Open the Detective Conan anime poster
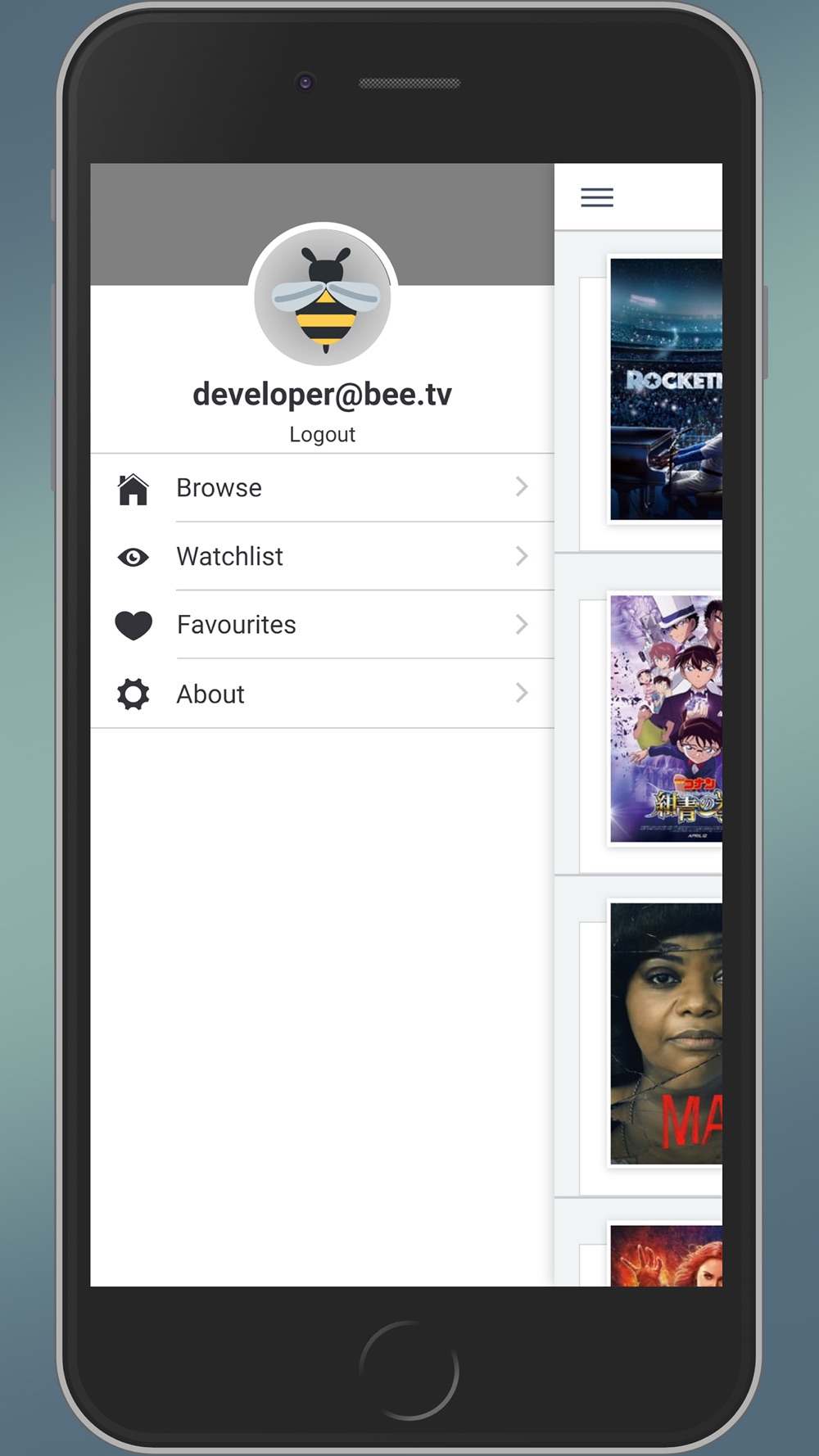819x1456 pixels. point(667,719)
